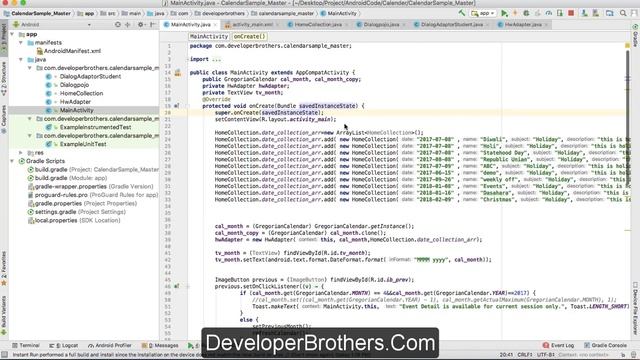Viewport: 640px width, 360px height.
Task: Click the Scroll from Source target icon
Action: point(118,24)
